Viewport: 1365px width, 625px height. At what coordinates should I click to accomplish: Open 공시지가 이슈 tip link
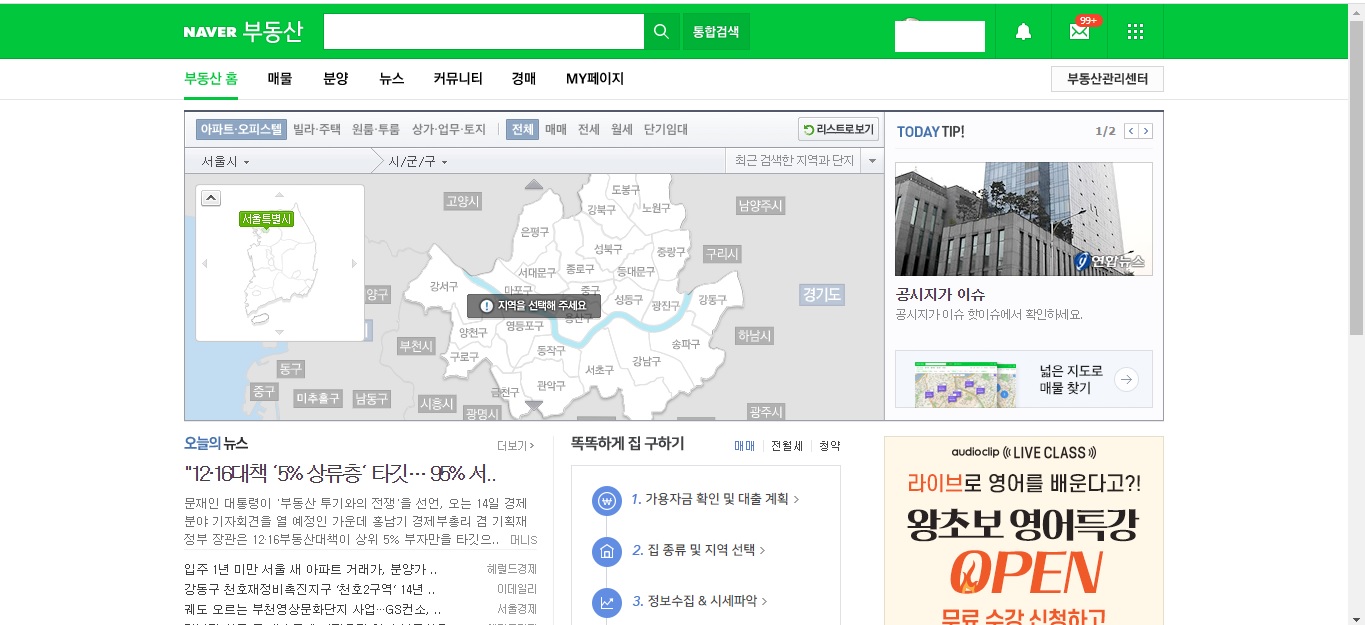pyautogui.click(x=941, y=295)
